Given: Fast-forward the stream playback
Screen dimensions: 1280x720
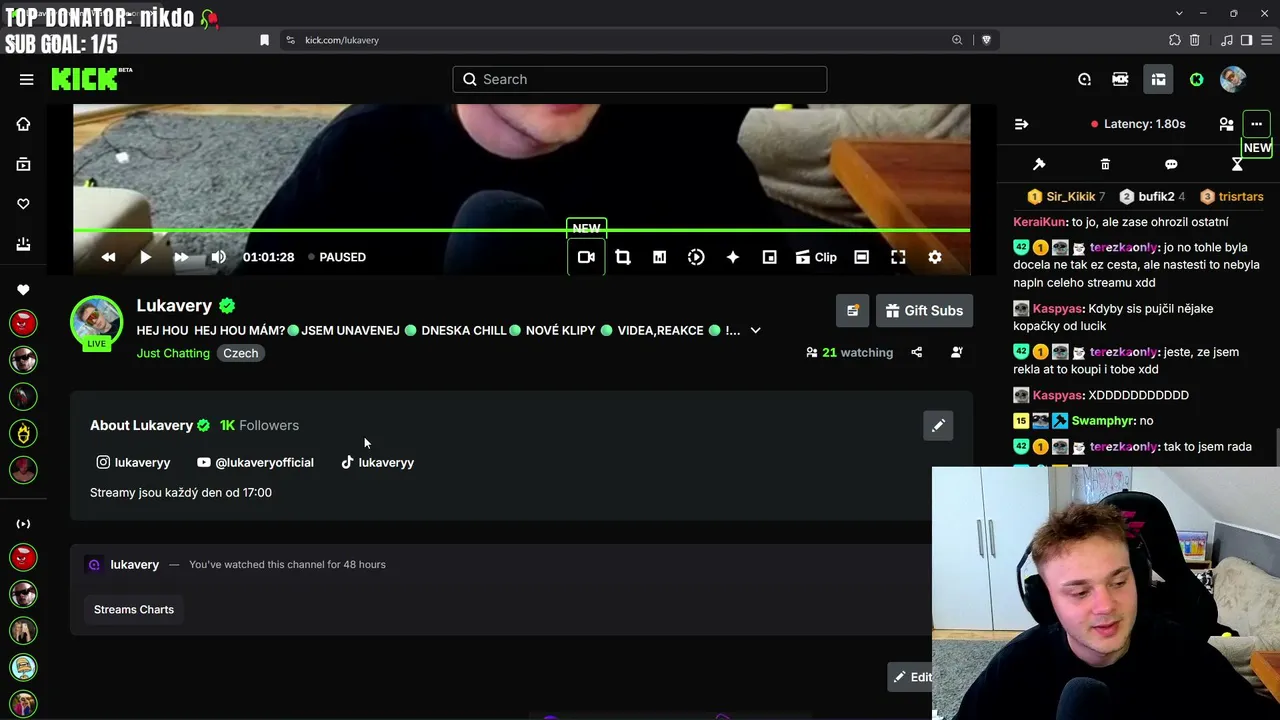Looking at the screenshot, I should [x=181, y=257].
